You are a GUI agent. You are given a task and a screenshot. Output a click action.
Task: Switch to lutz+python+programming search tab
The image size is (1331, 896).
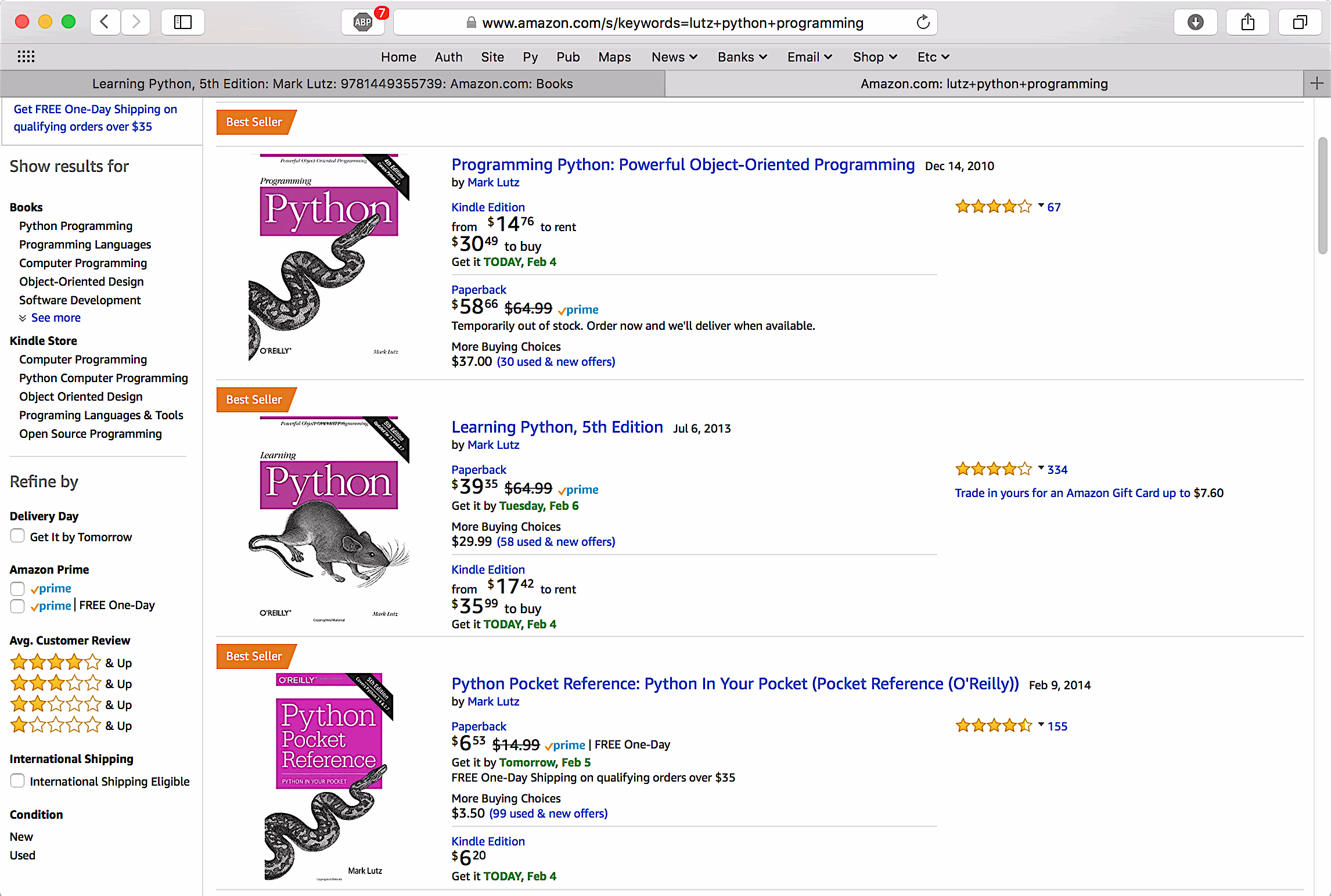[984, 84]
